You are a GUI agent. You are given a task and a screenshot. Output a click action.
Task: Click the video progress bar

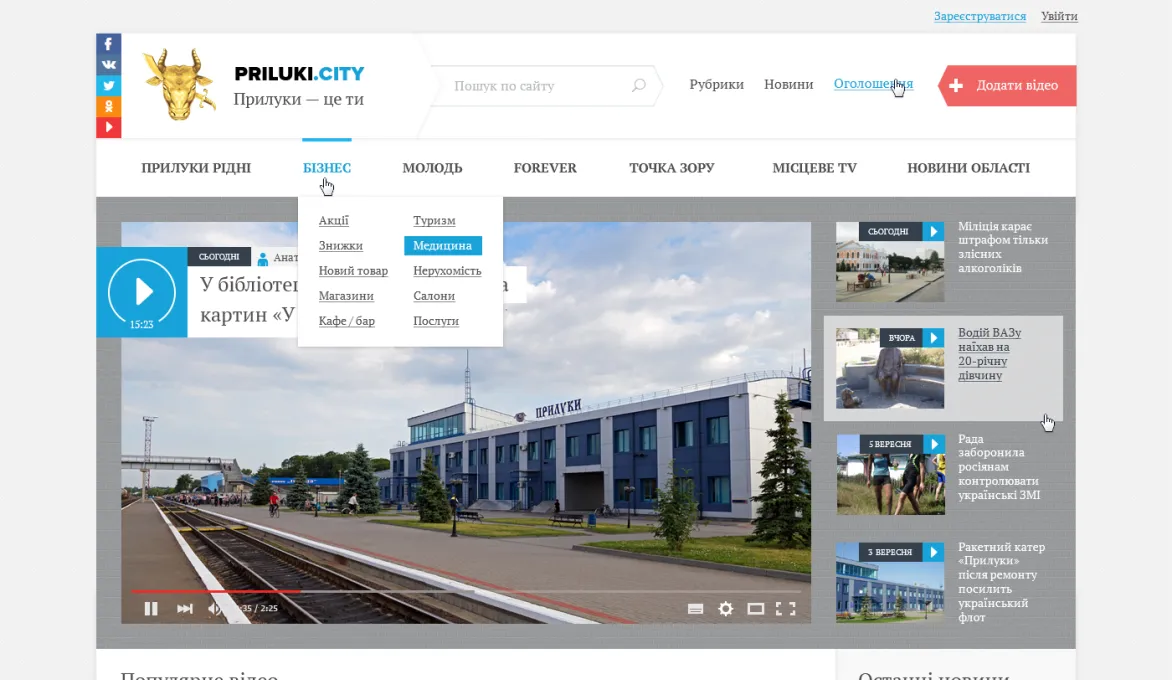[x=463, y=592]
